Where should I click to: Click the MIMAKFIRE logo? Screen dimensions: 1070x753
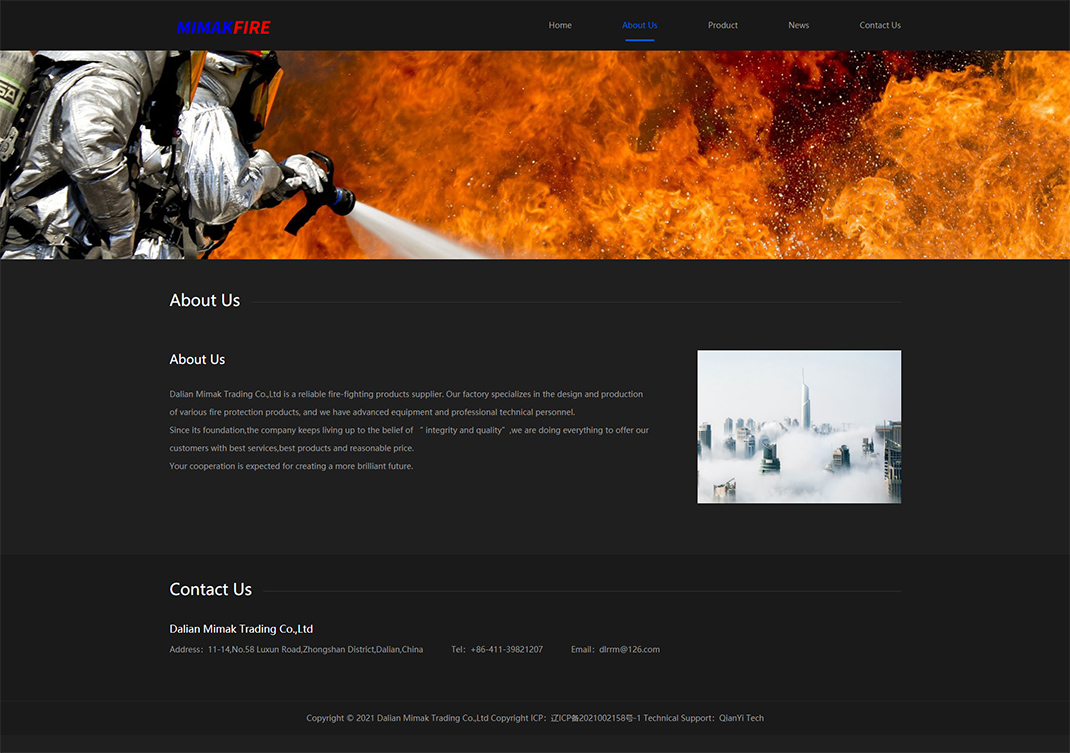pos(223,27)
